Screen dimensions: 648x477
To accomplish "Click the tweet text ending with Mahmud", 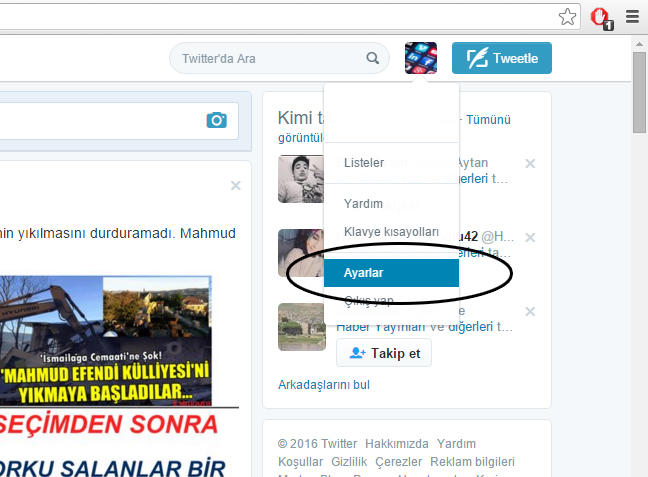I will coord(118,233).
